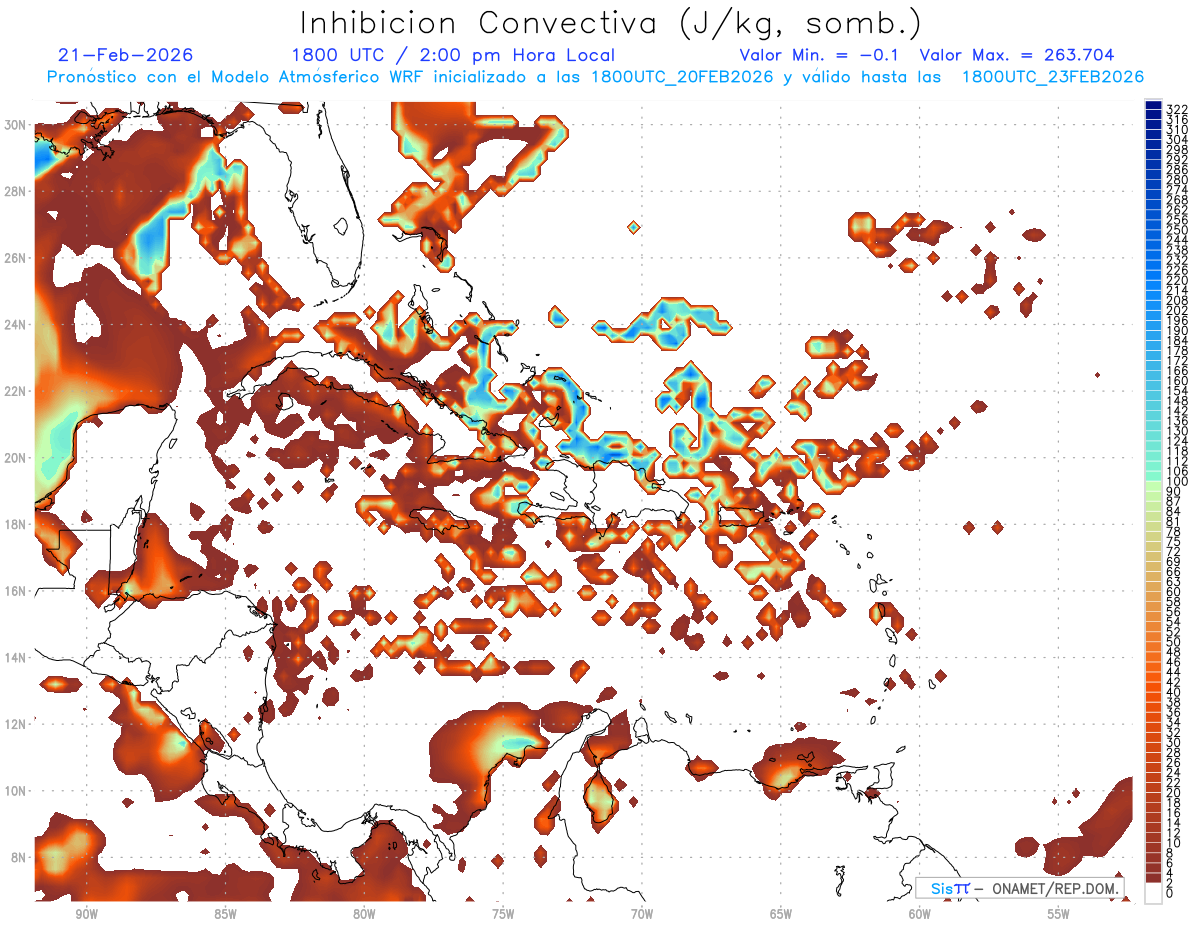
Task: Click the colorbar value '60'
Action: (x=1174, y=591)
